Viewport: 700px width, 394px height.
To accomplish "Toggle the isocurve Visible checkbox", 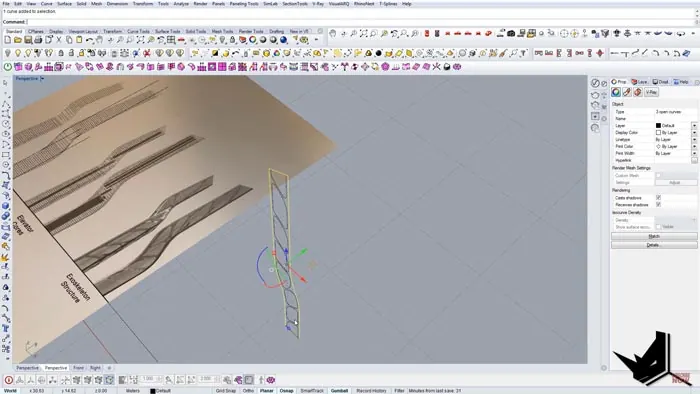I will click(x=658, y=227).
